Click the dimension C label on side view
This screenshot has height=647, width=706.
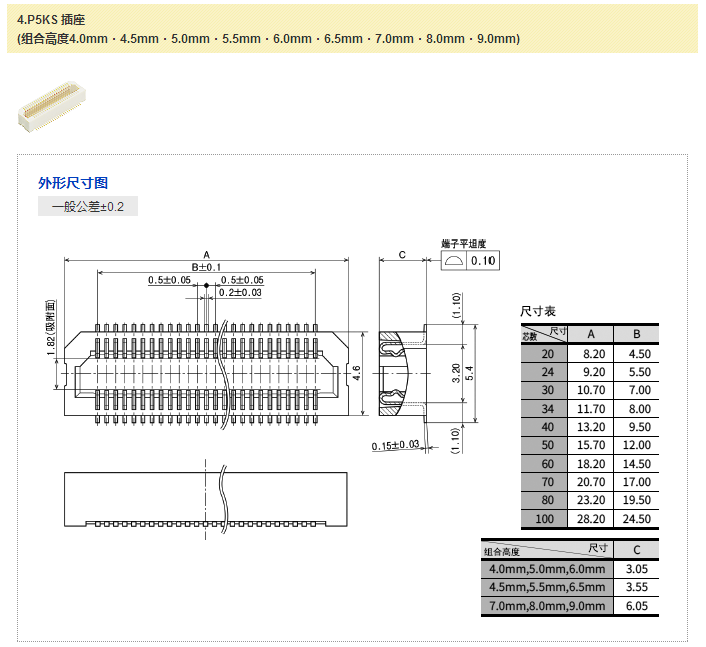point(402,255)
